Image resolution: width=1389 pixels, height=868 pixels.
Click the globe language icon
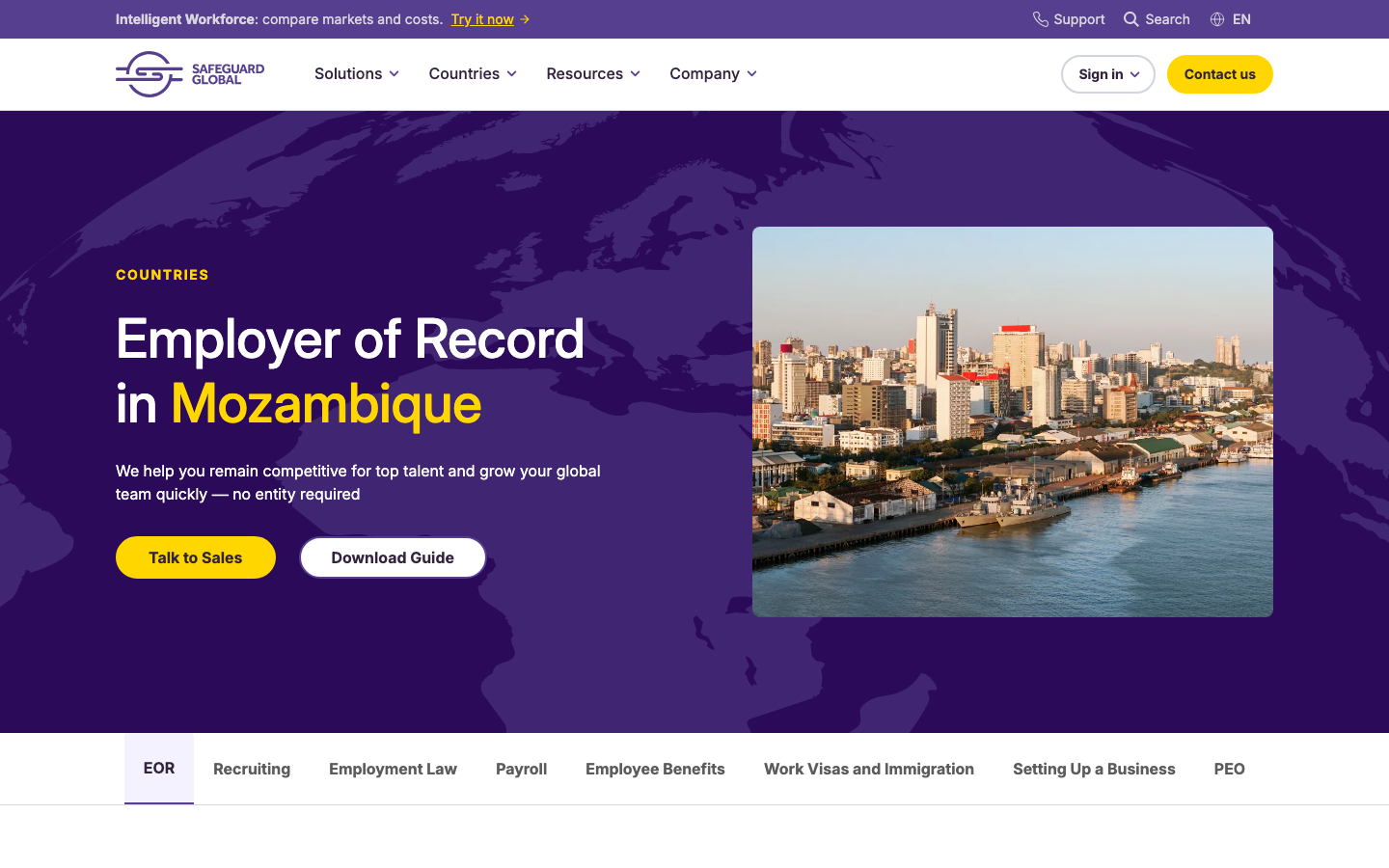click(x=1217, y=19)
